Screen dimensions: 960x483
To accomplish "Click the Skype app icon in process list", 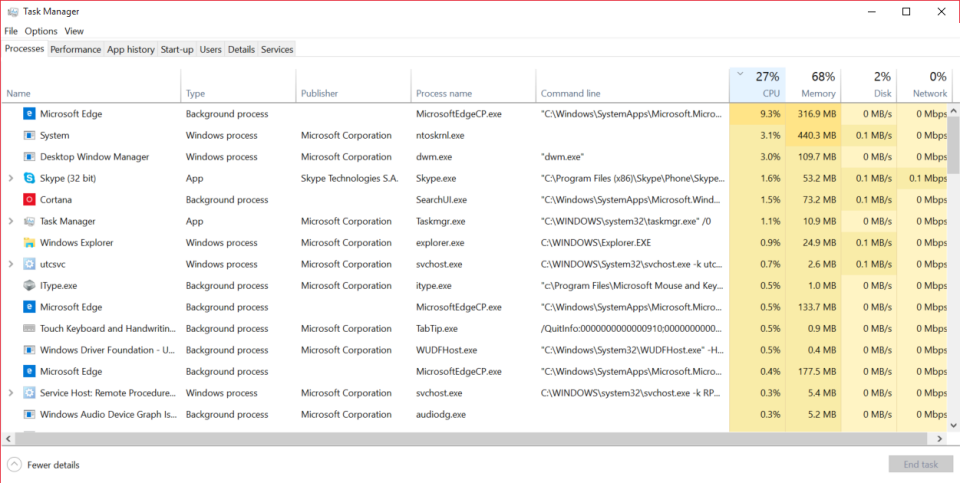I will pyautogui.click(x=29, y=178).
